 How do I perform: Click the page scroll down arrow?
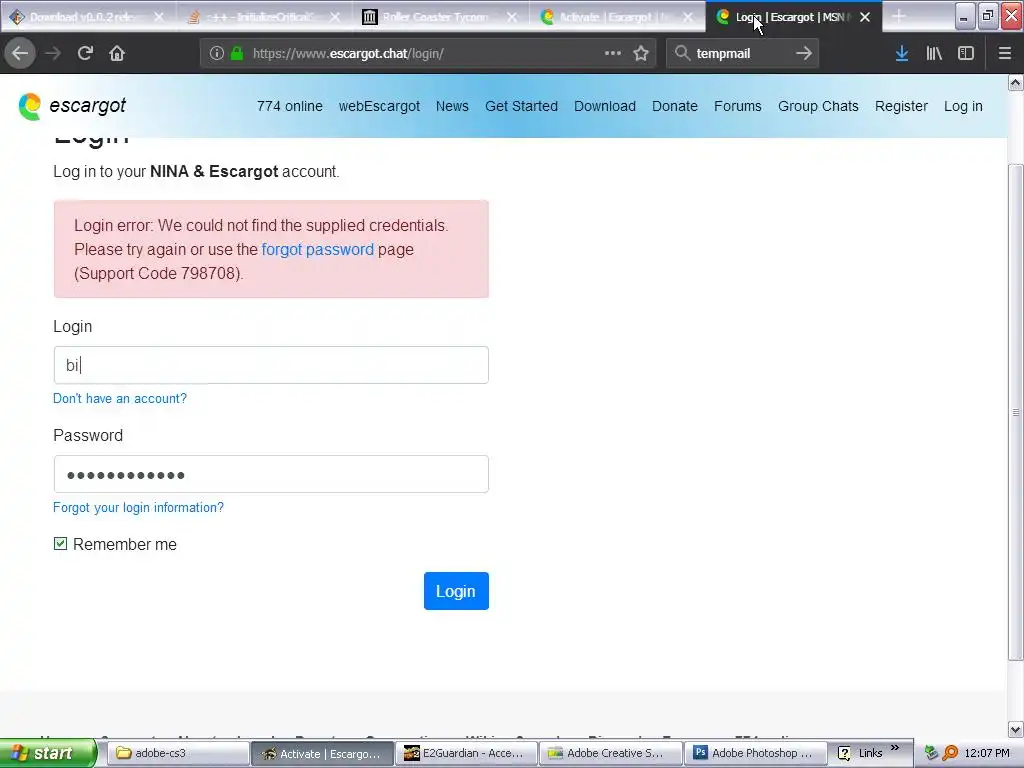(1016, 729)
